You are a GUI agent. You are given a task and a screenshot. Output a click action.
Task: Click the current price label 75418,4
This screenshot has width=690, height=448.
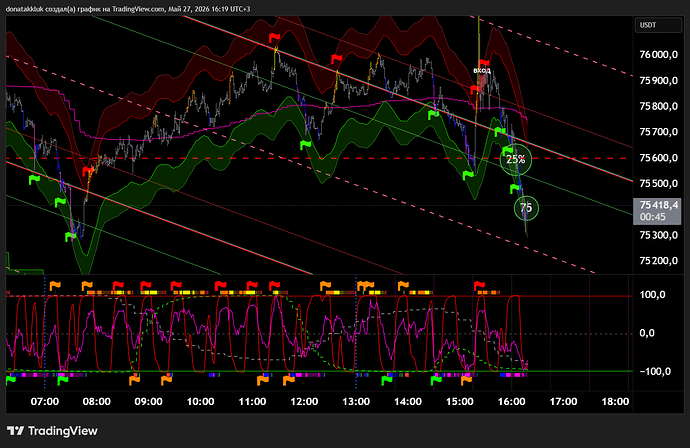click(659, 205)
